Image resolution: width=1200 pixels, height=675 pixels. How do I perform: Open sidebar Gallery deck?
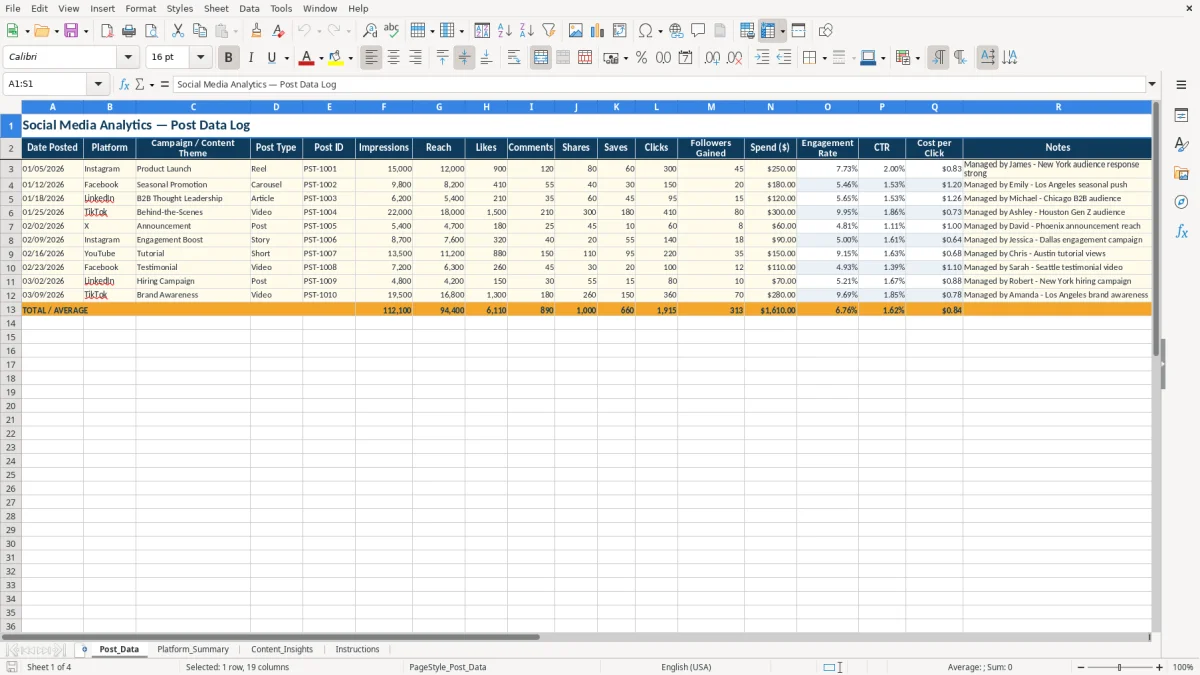tap(1181, 174)
